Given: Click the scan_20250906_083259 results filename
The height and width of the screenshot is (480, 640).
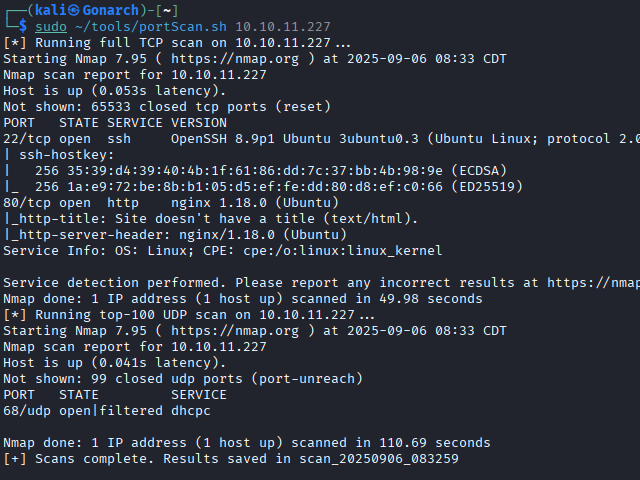Looking at the screenshot, I should (x=379, y=459).
